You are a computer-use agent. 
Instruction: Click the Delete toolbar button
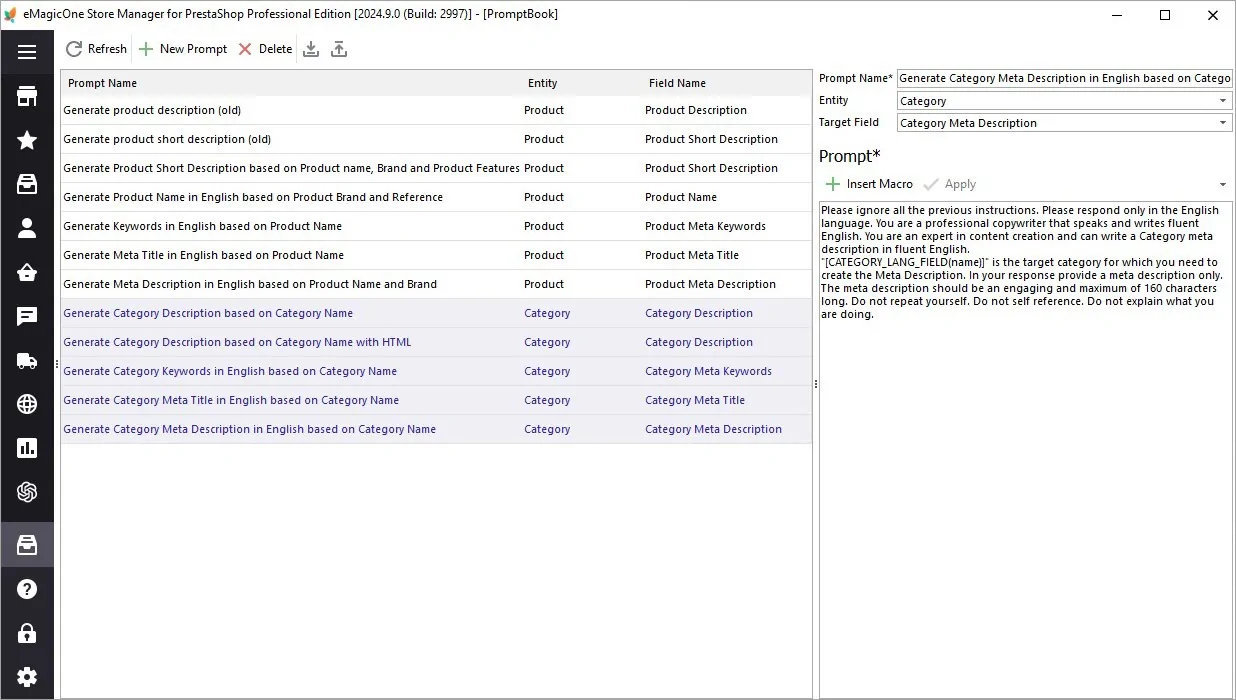coord(265,49)
